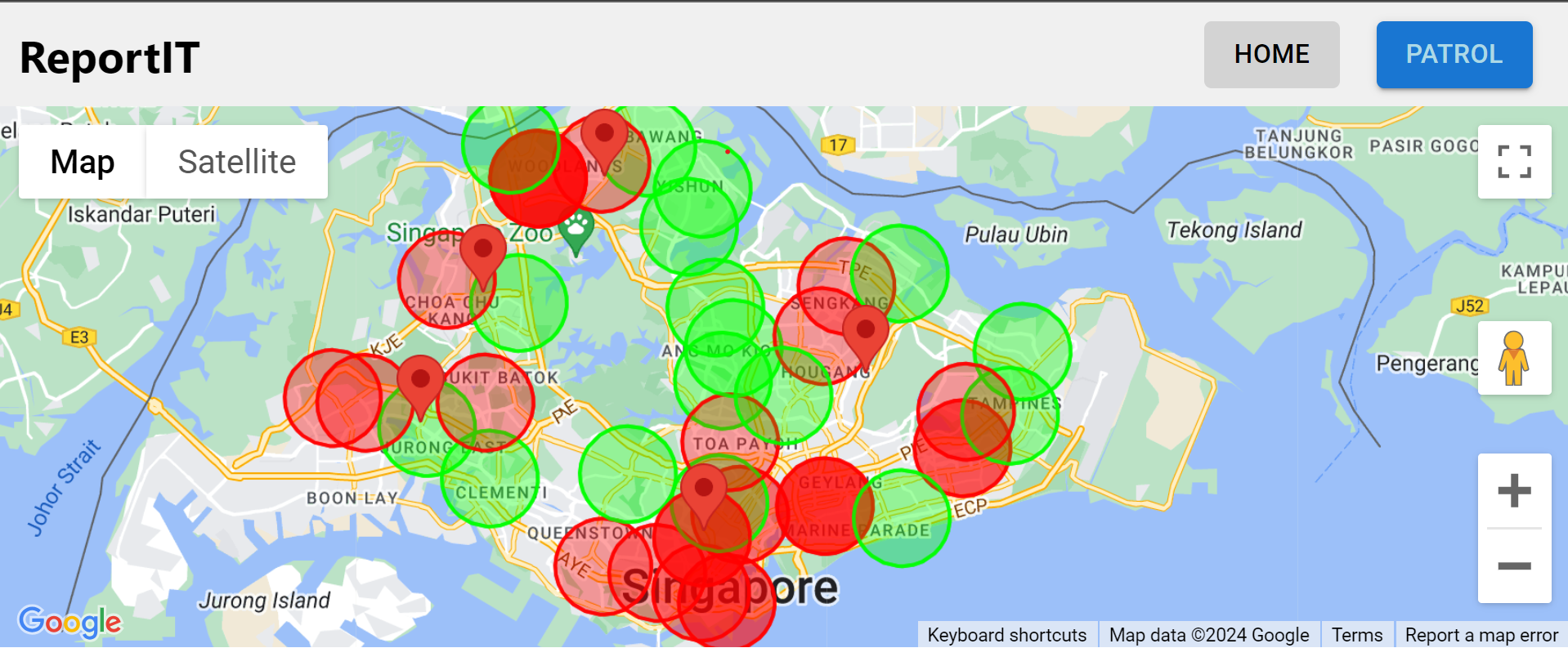1568x648 pixels.
Task: Click the green circle over Clementi
Action: click(x=491, y=478)
